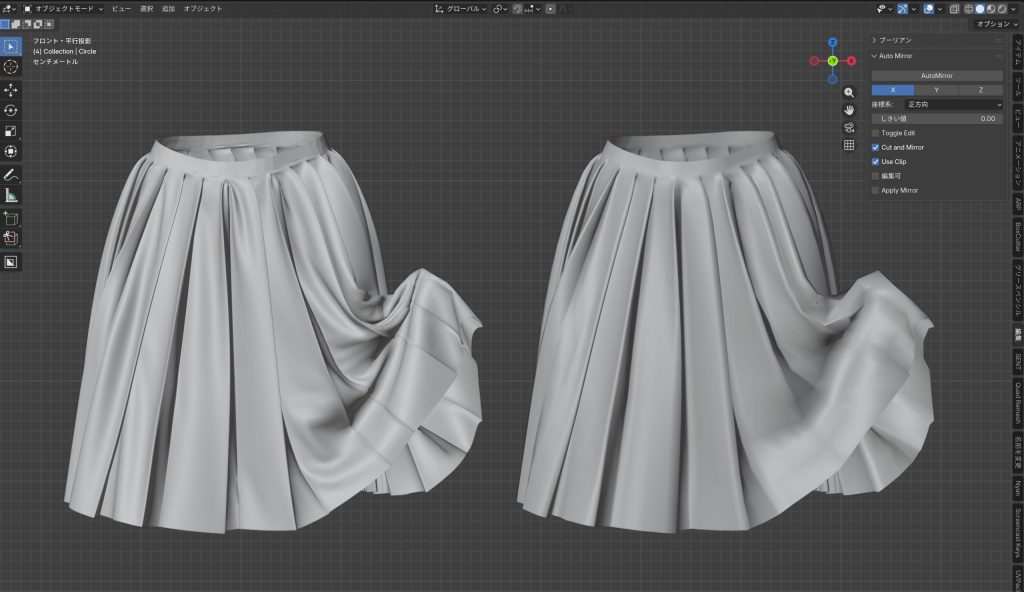Viewport: 1024px width, 592px height.
Task: Select the Annotate pencil tool
Action: (x=11, y=174)
